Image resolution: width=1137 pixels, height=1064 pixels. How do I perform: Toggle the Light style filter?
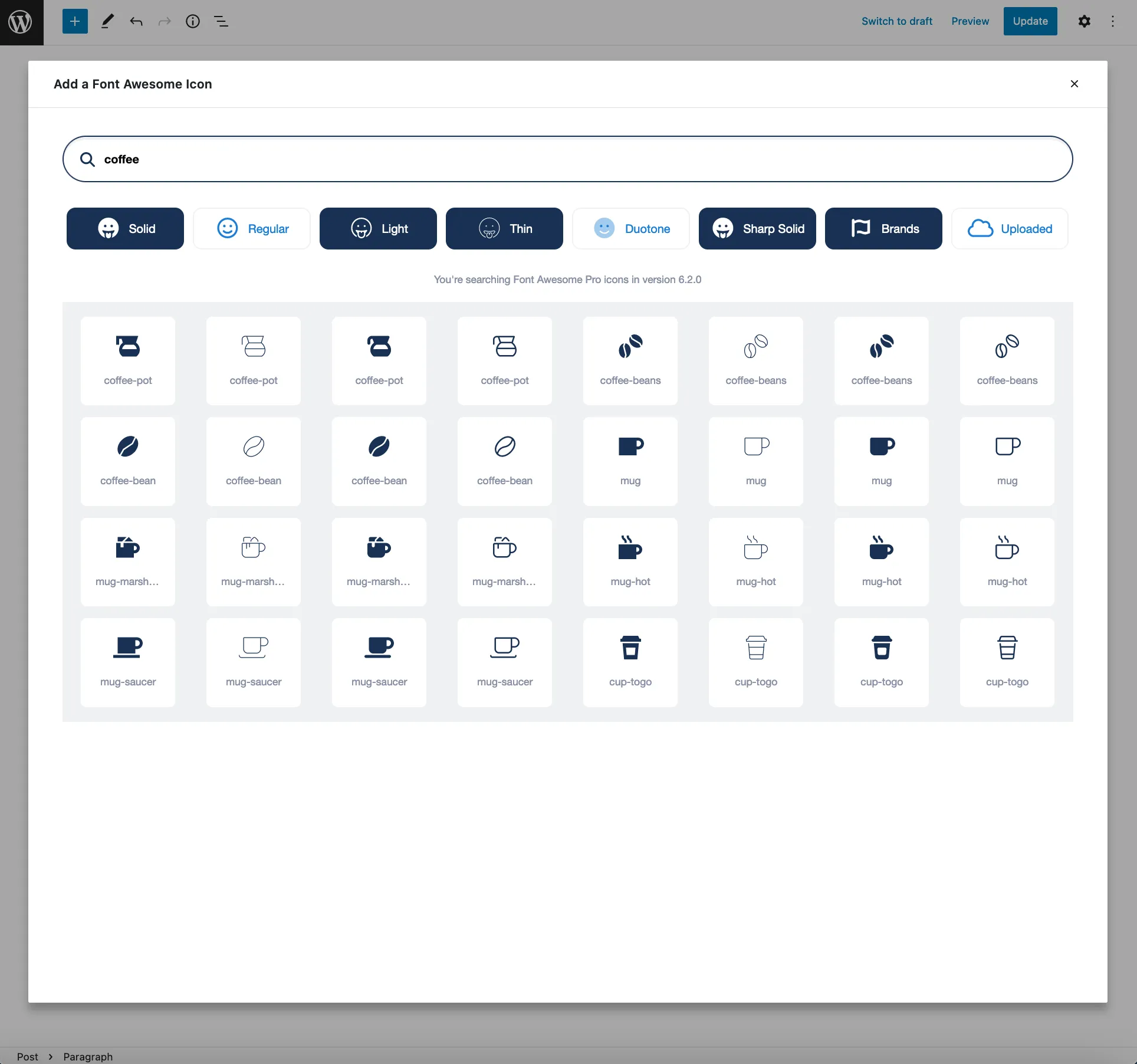pyautogui.click(x=378, y=228)
